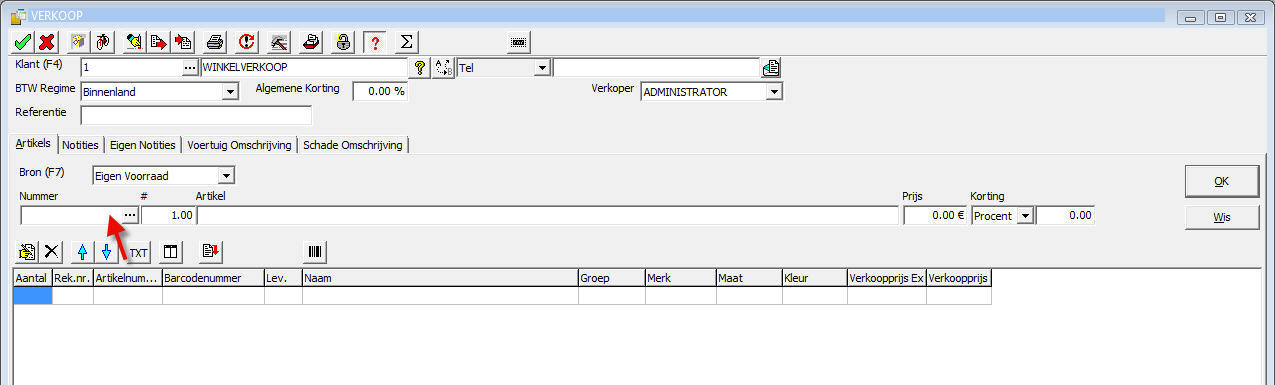Confirm the sale with the green checkmark

point(22,42)
